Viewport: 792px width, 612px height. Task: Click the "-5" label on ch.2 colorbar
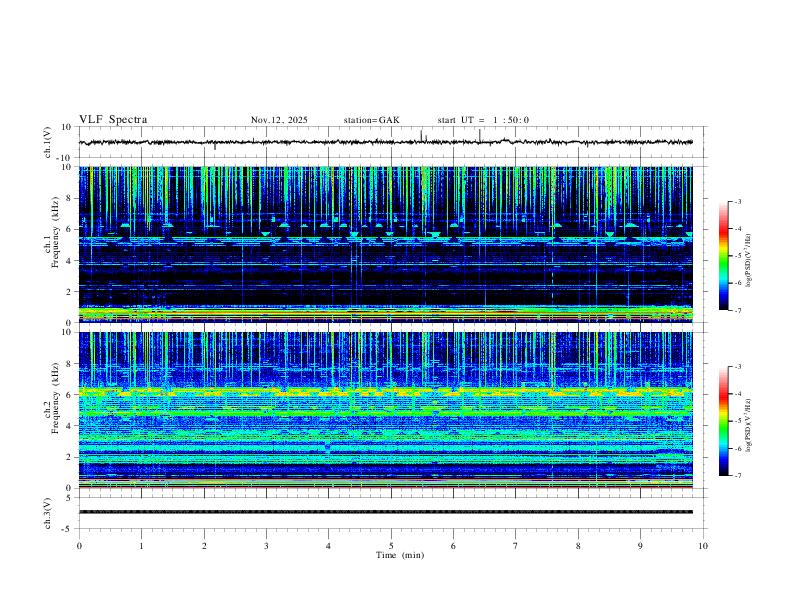(737, 421)
